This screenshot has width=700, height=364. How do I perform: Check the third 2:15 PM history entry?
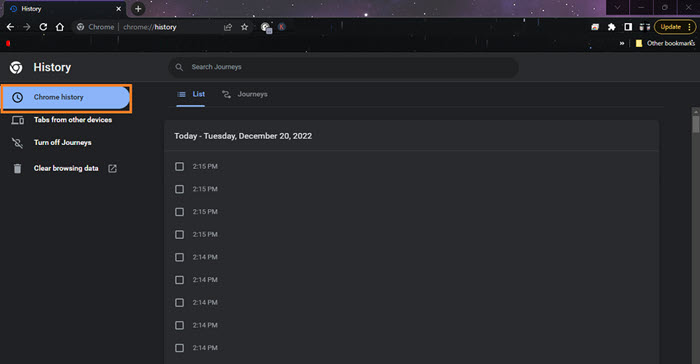point(179,212)
